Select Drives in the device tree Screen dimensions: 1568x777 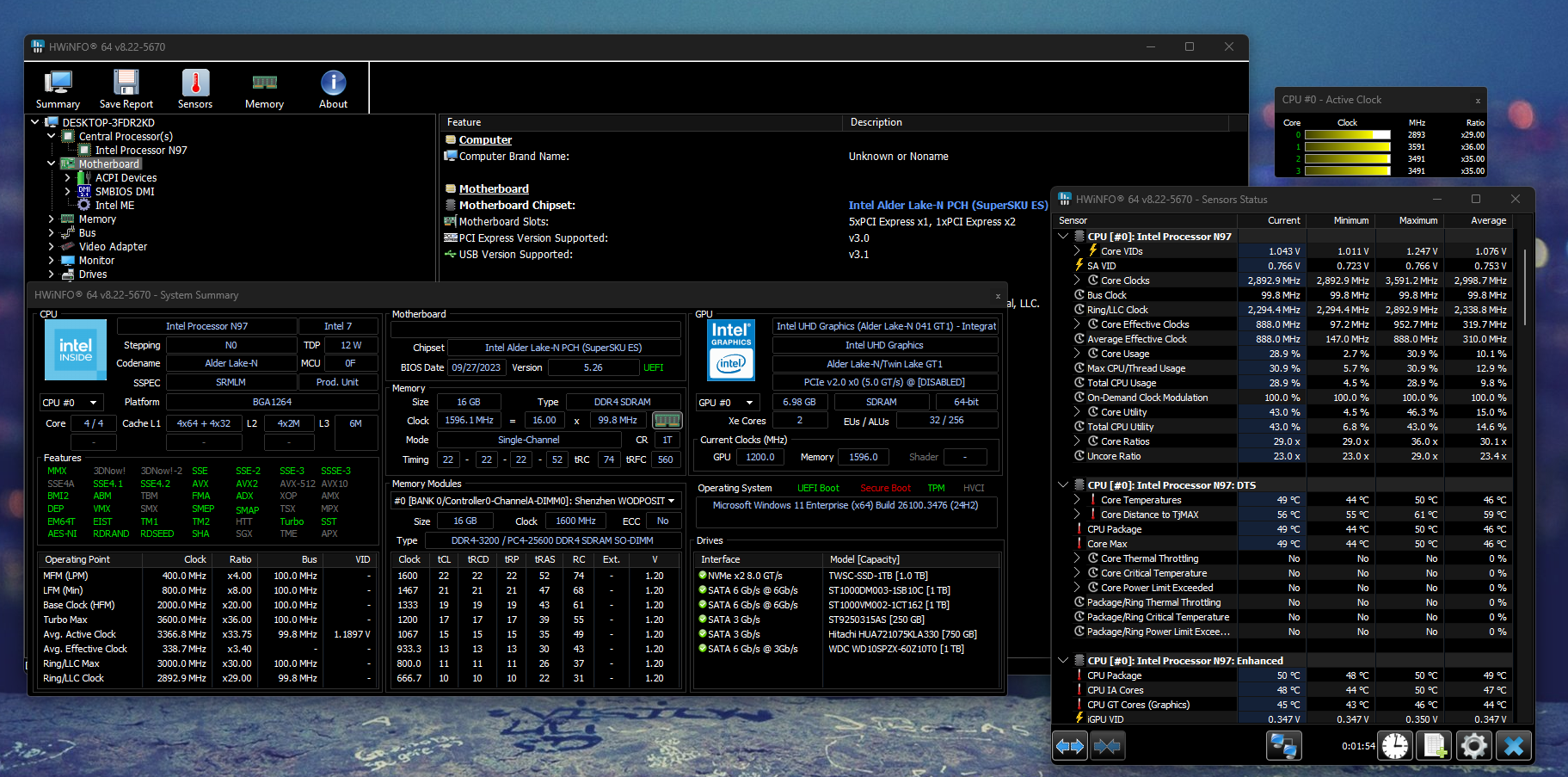click(93, 274)
